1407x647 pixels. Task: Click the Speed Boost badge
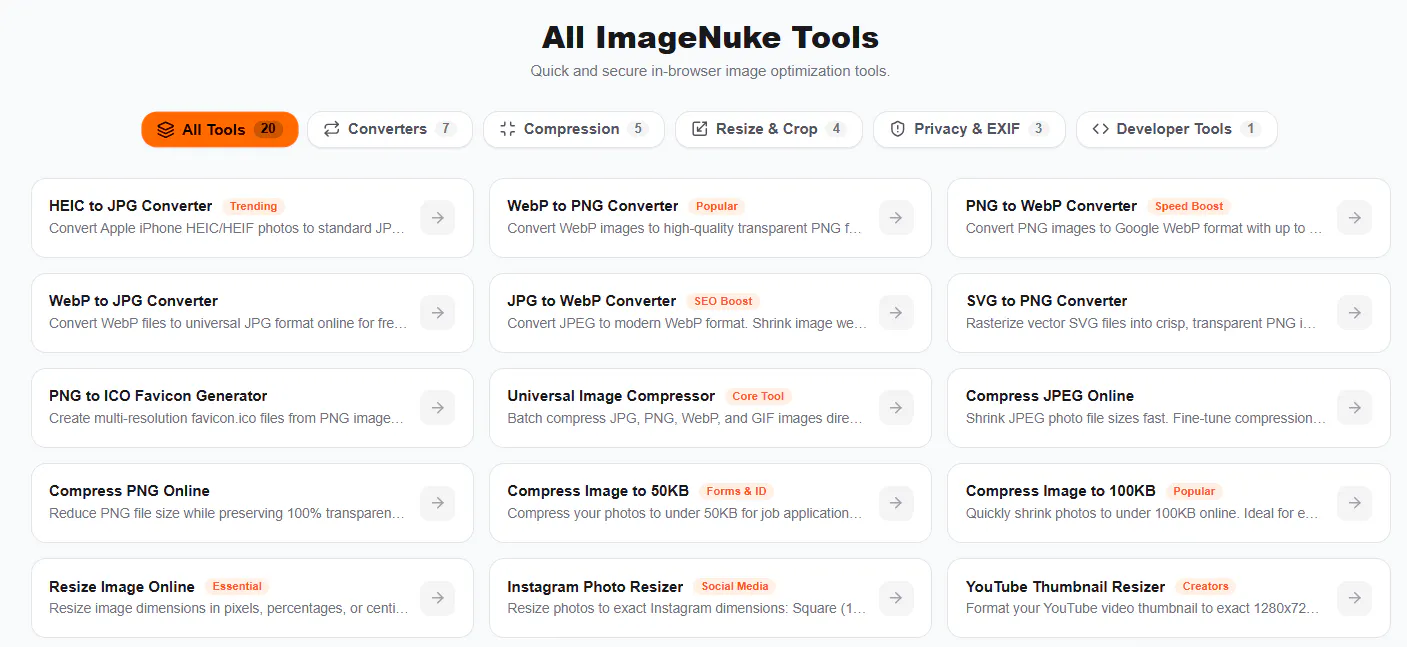tap(1189, 206)
